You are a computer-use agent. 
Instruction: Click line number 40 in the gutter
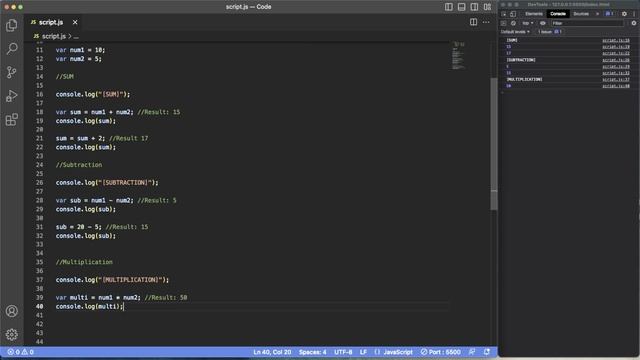point(39,307)
